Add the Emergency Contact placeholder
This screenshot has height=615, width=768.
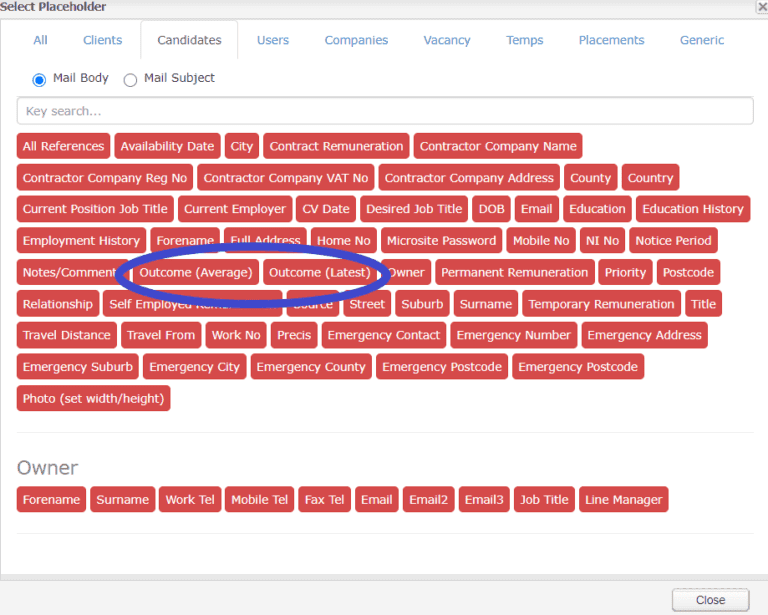(x=384, y=335)
